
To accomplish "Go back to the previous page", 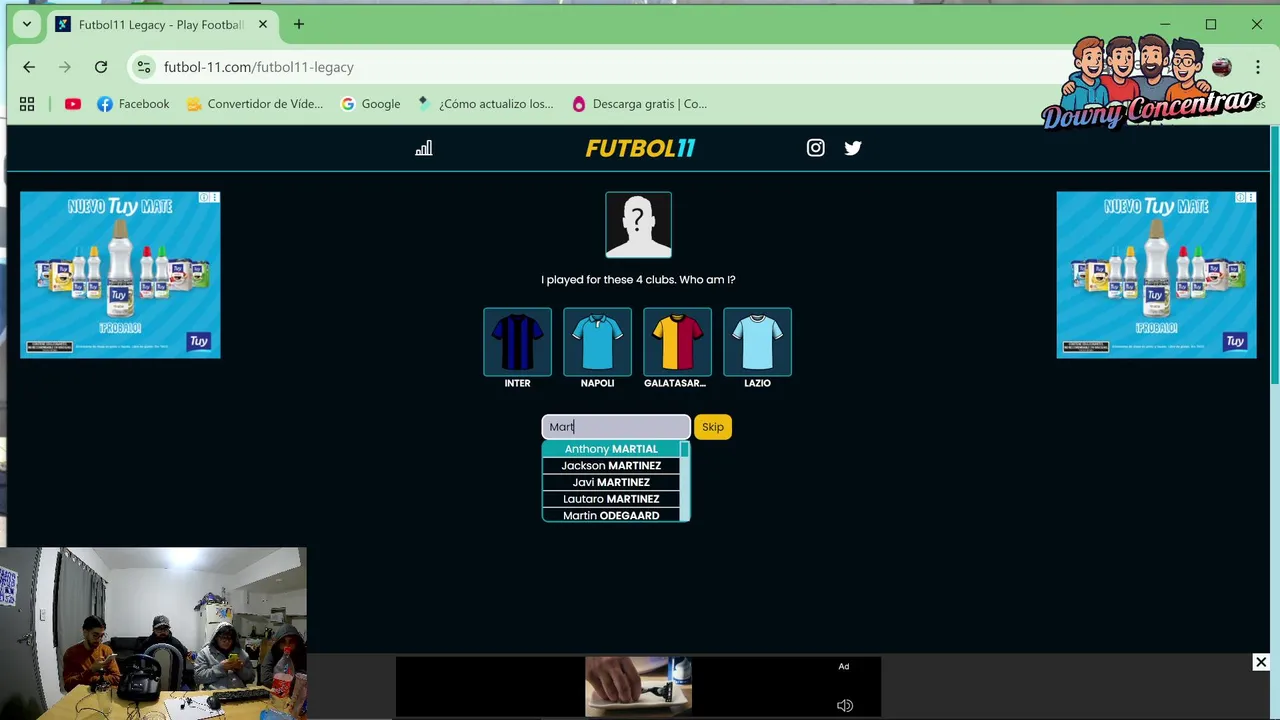I will [x=29, y=67].
